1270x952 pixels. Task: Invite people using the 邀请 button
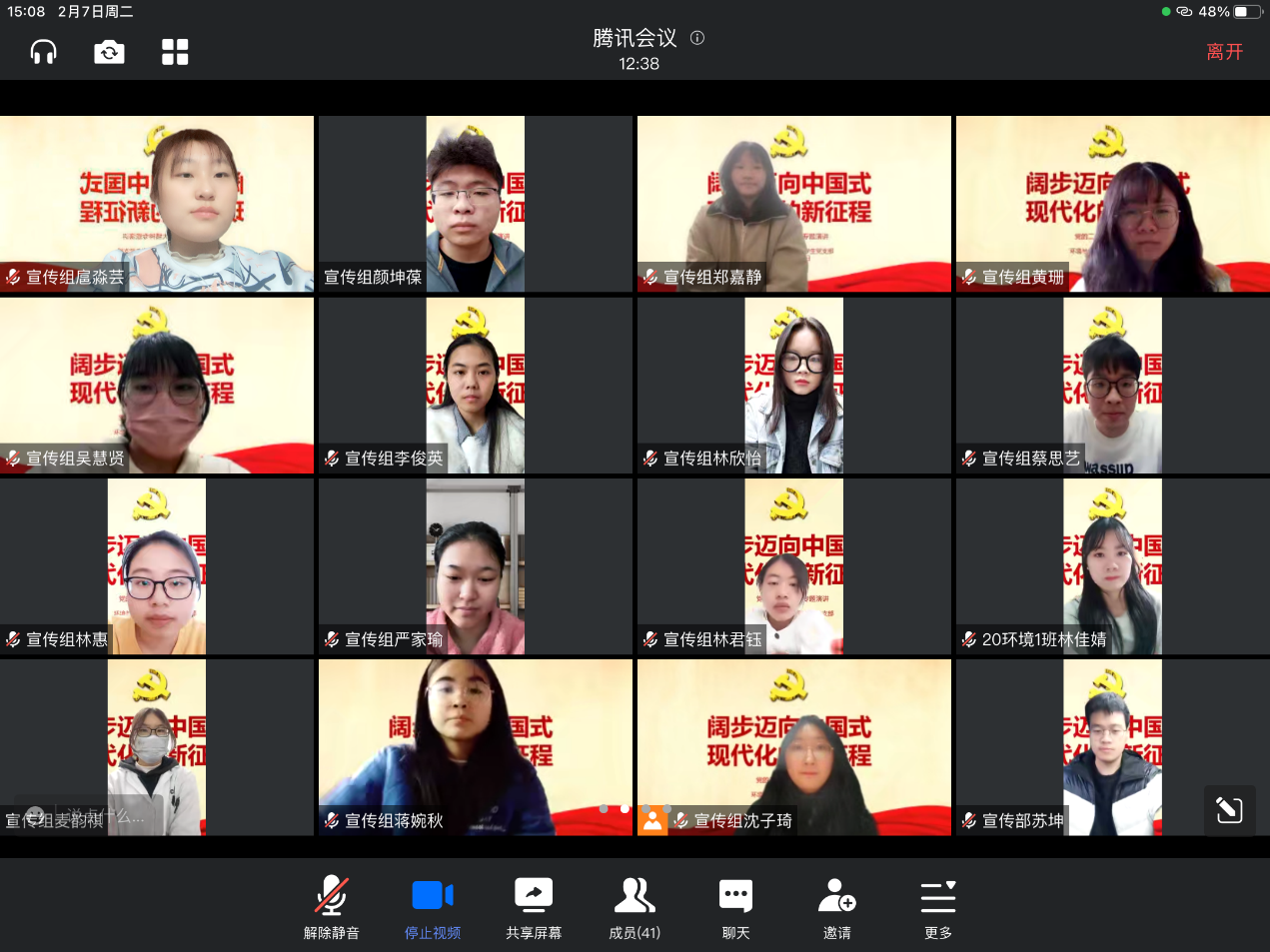tap(836, 906)
